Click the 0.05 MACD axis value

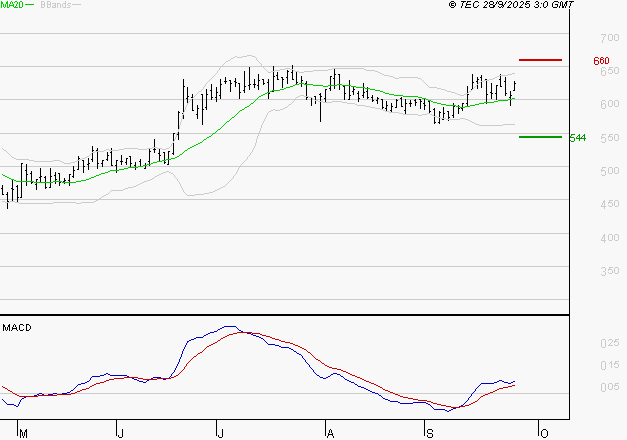coord(605,387)
